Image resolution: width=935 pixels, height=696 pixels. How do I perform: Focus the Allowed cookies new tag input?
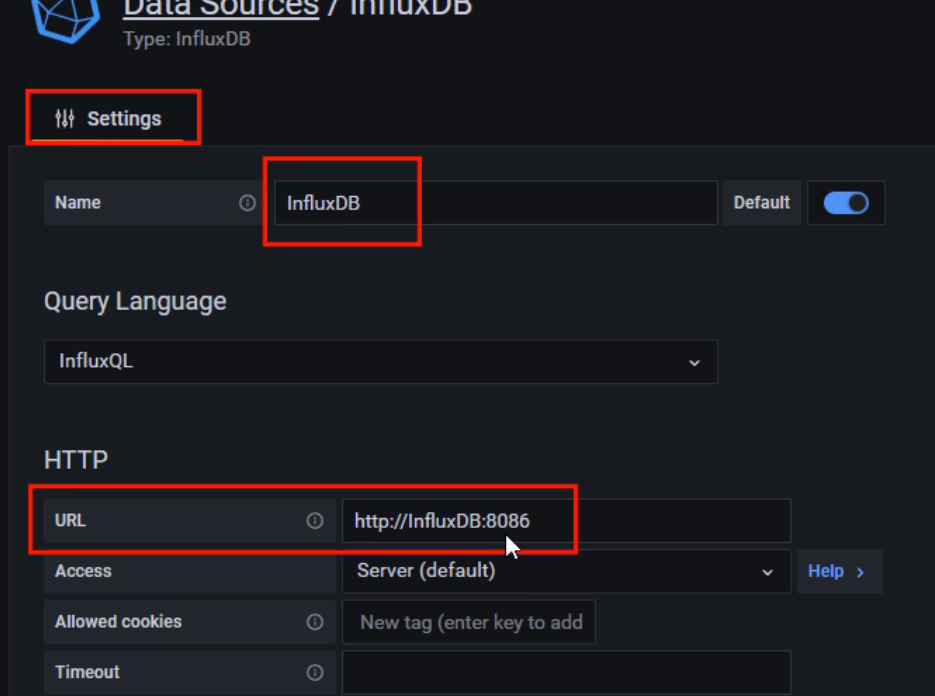(469, 623)
